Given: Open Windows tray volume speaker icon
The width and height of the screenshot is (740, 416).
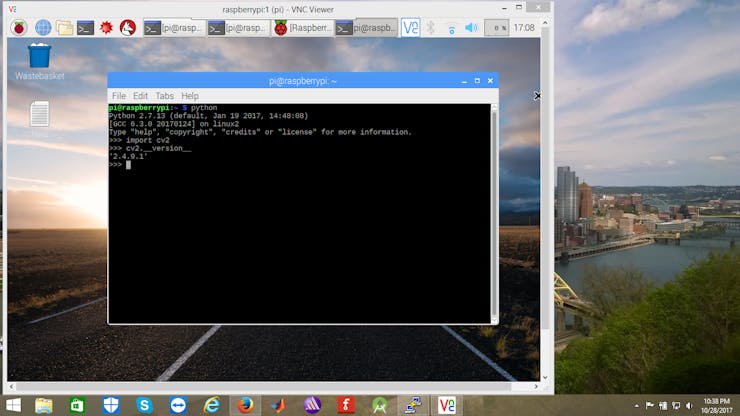Looking at the screenshot, I should (689, 406).
